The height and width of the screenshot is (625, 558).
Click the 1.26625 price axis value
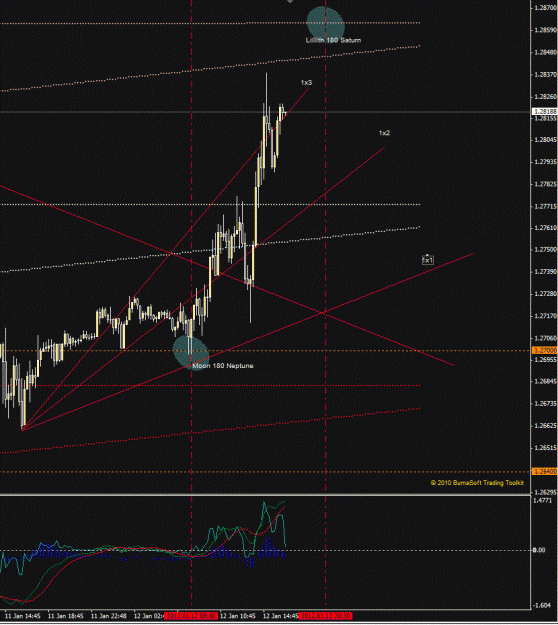tap(545, 426)
